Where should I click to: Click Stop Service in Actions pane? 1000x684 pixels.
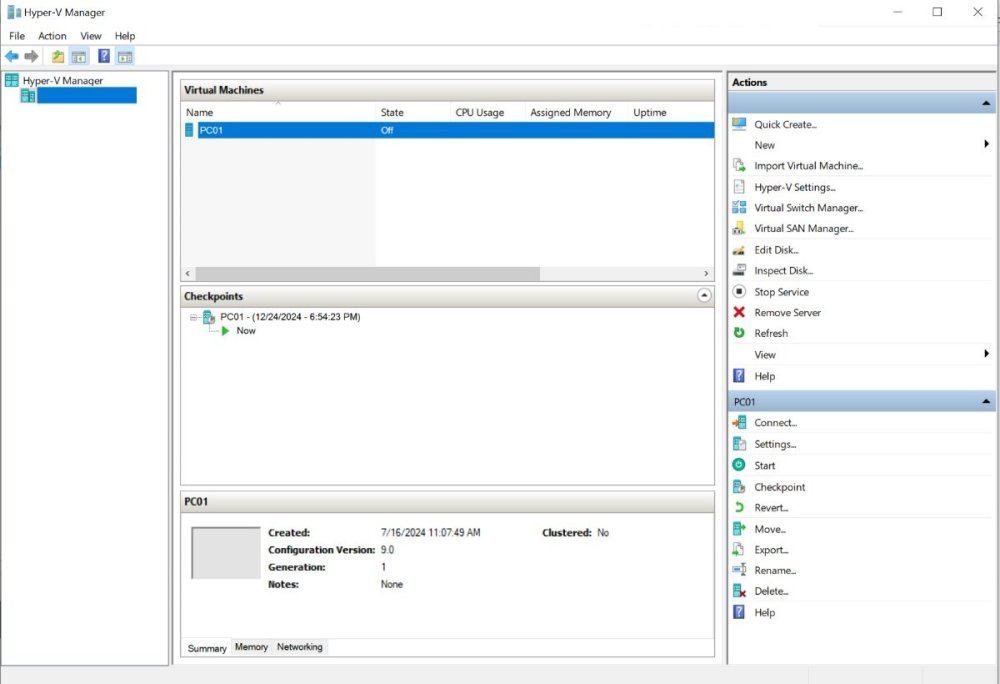click(x=781, y=292)
